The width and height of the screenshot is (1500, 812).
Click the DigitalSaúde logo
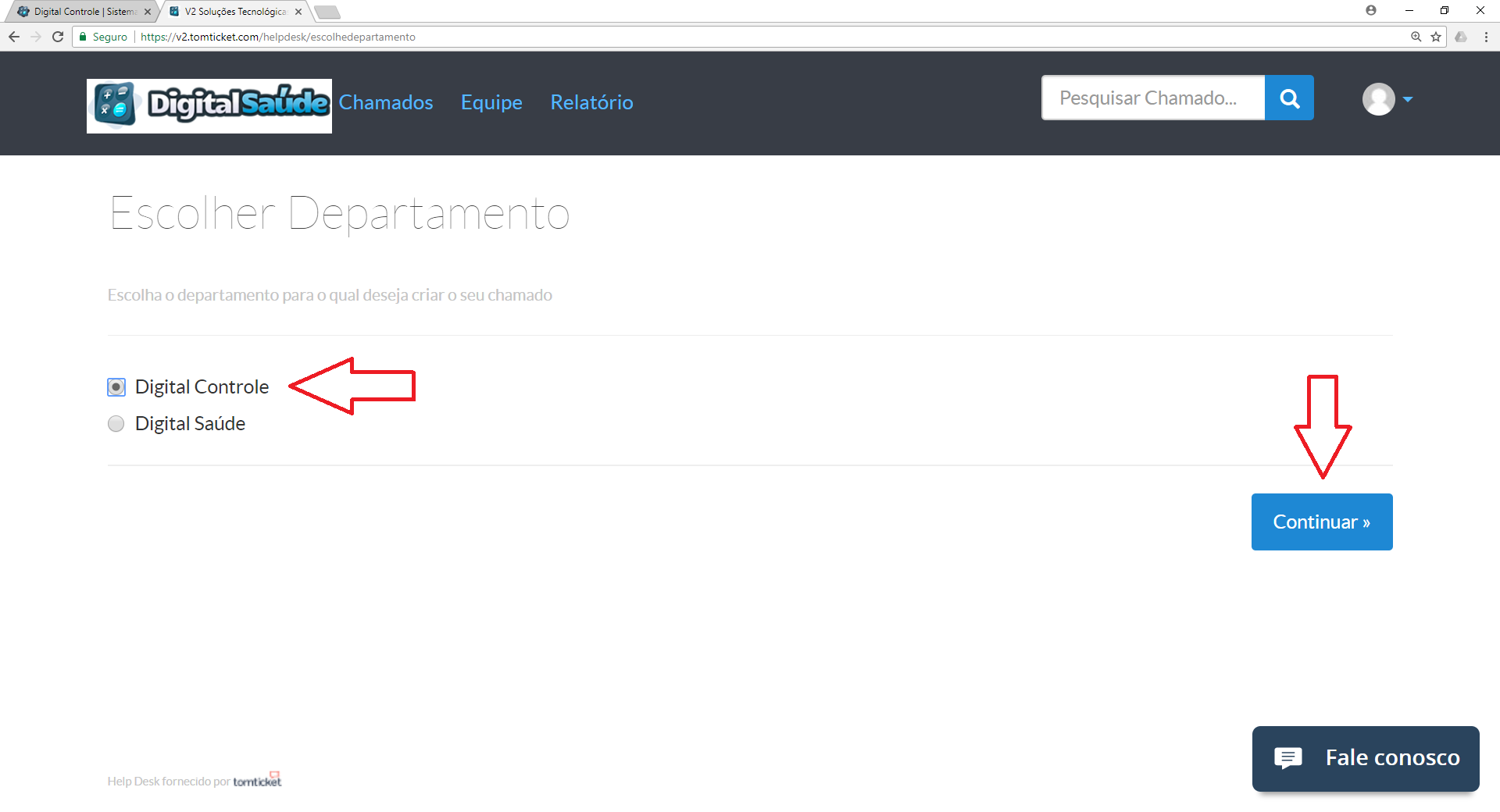click(209, 105)
